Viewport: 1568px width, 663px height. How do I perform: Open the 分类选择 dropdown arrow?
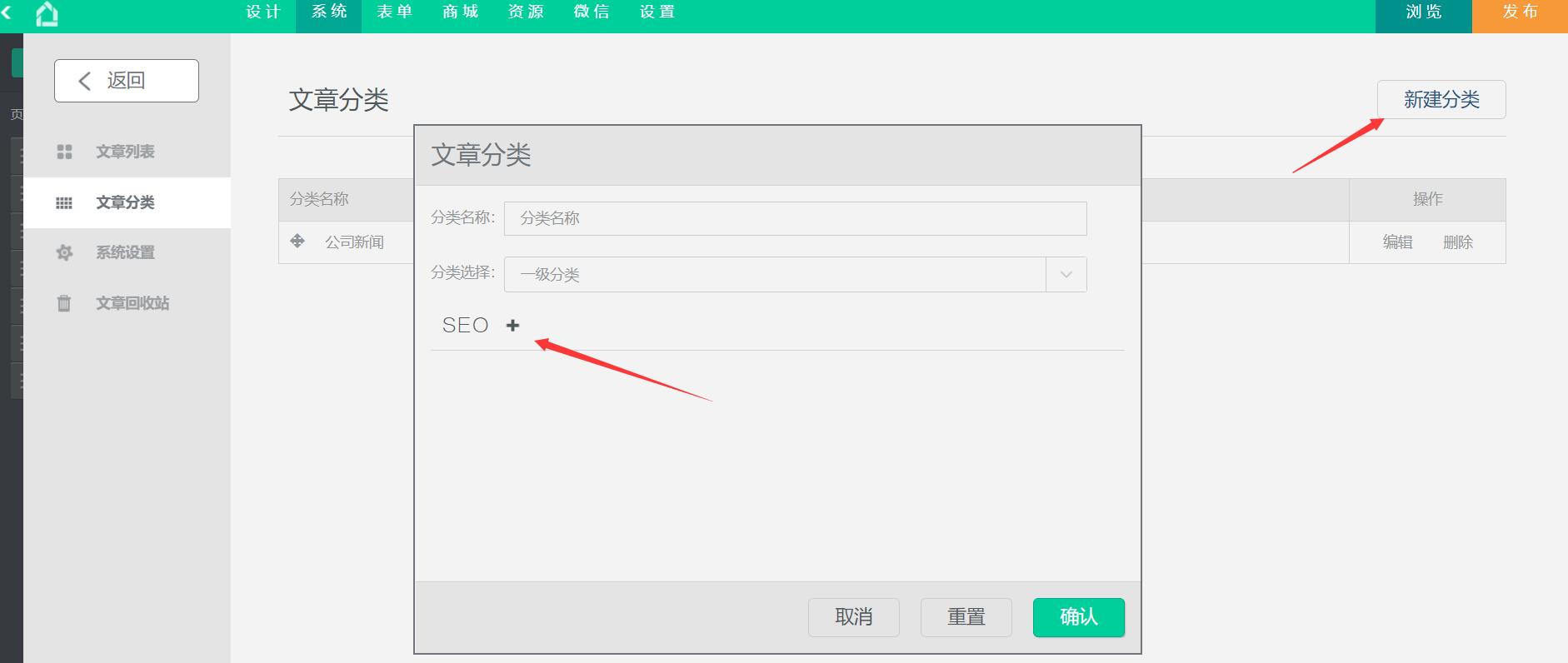click(x=1066, y=274)
